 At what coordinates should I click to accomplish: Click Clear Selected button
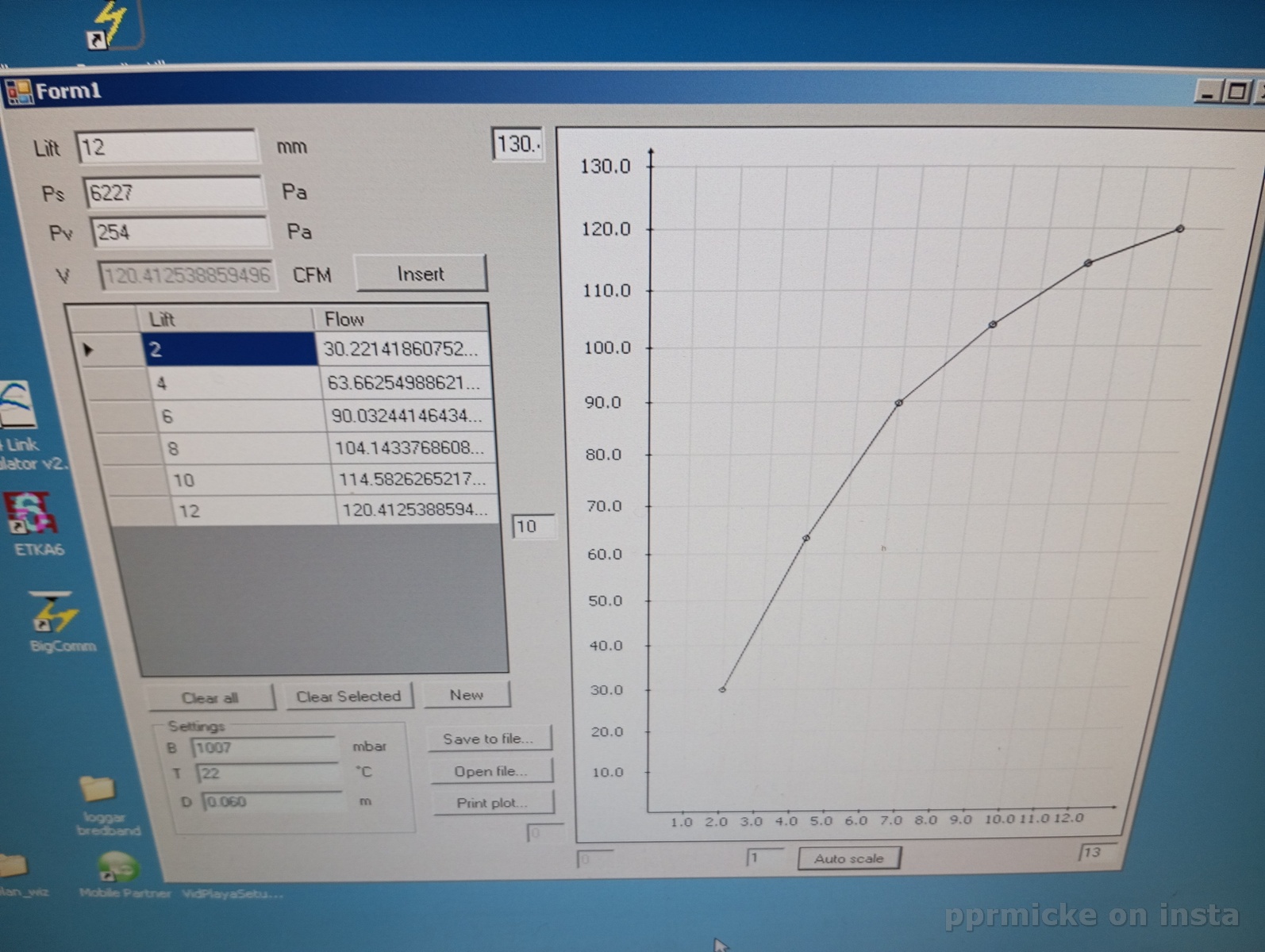(348, 697)
